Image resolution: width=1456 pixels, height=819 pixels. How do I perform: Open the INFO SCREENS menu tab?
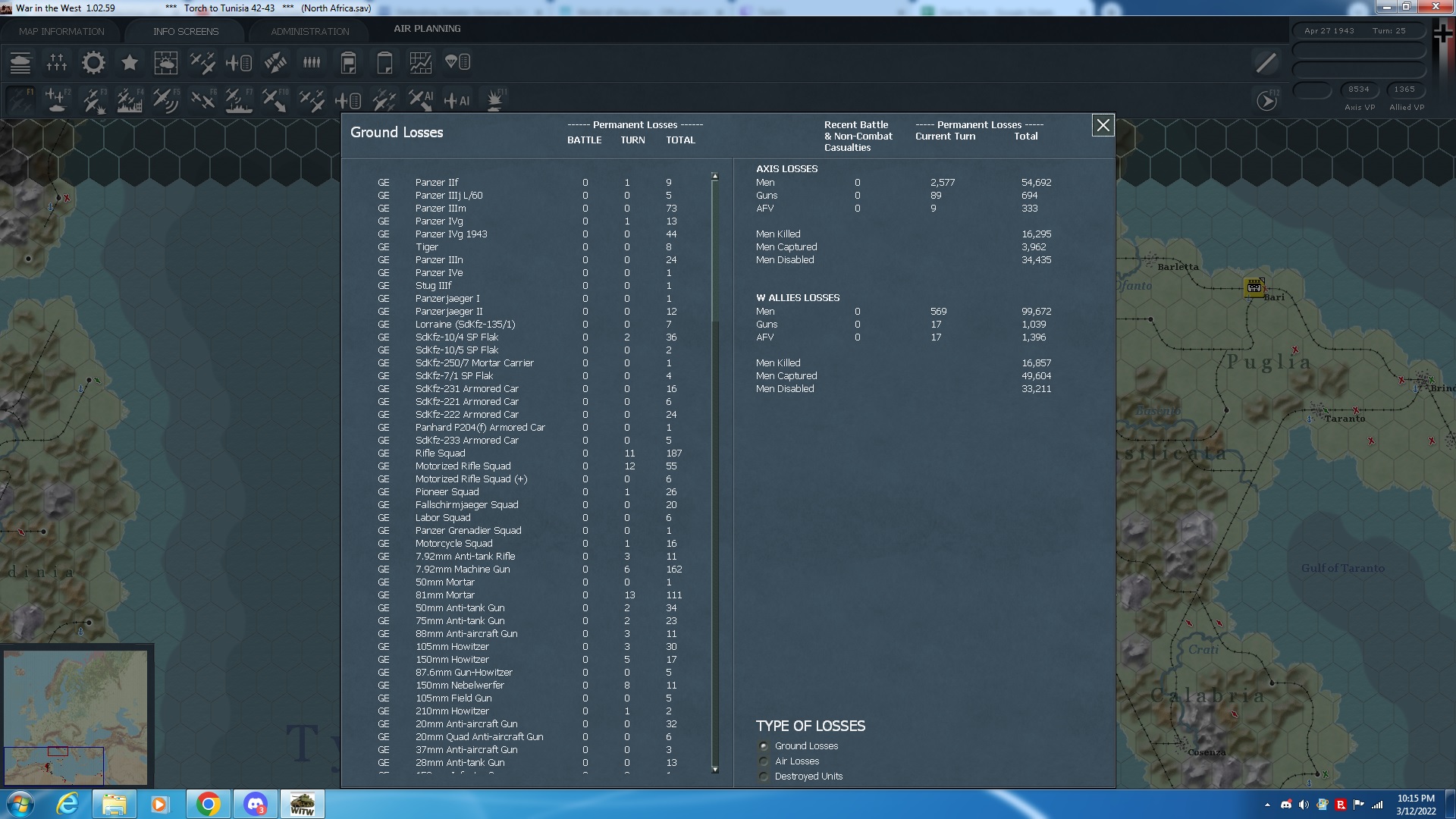click(185, 31)
